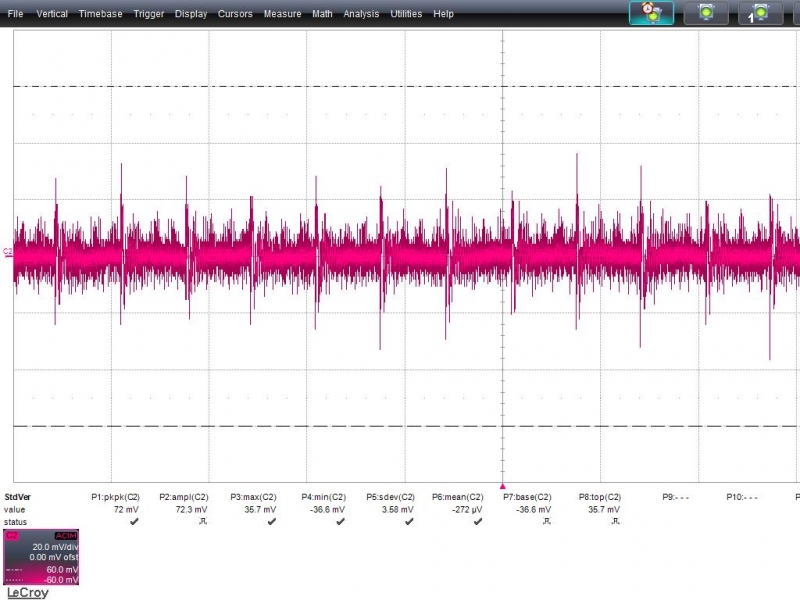Open the Timebase menu
This screenshot has height=600, width=800.
click(101, 14)
